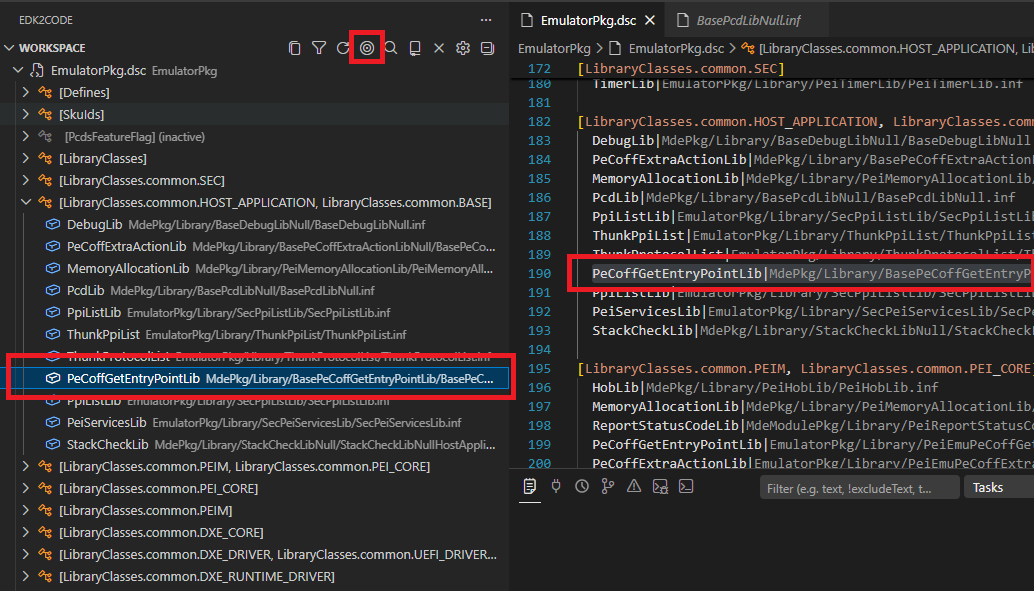Click EmulatorPkg.dsc file breadcrumb
This screenshot has height=591, width=1034.
coord(676,48)
